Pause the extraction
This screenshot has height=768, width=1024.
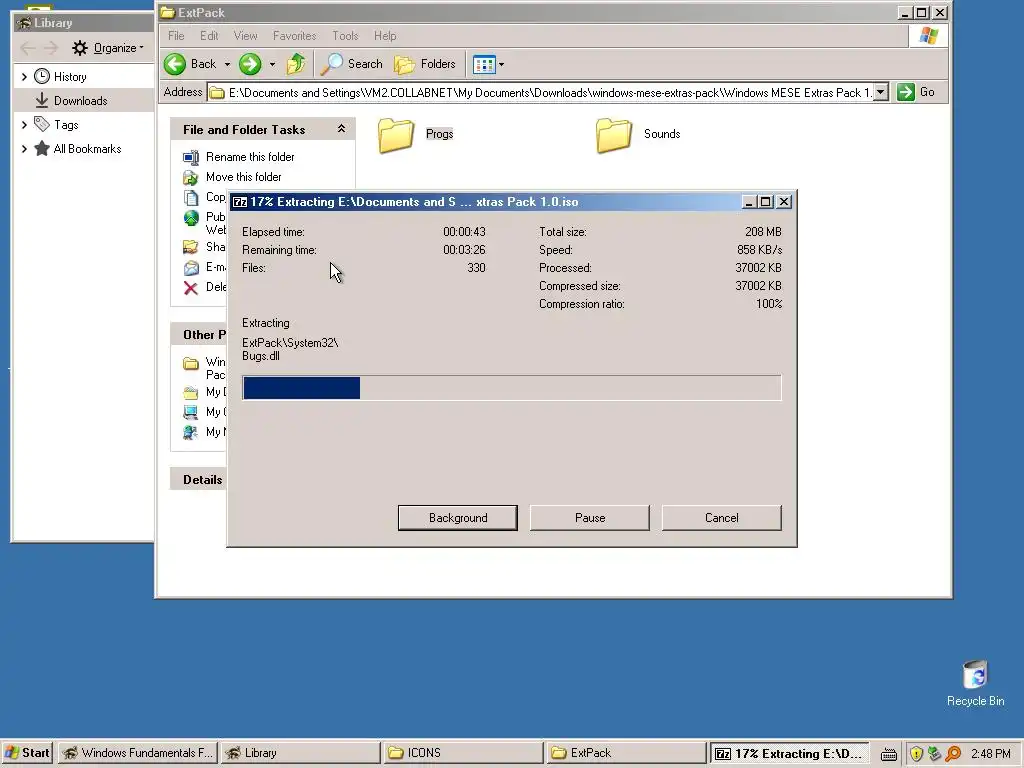(590, 518)
